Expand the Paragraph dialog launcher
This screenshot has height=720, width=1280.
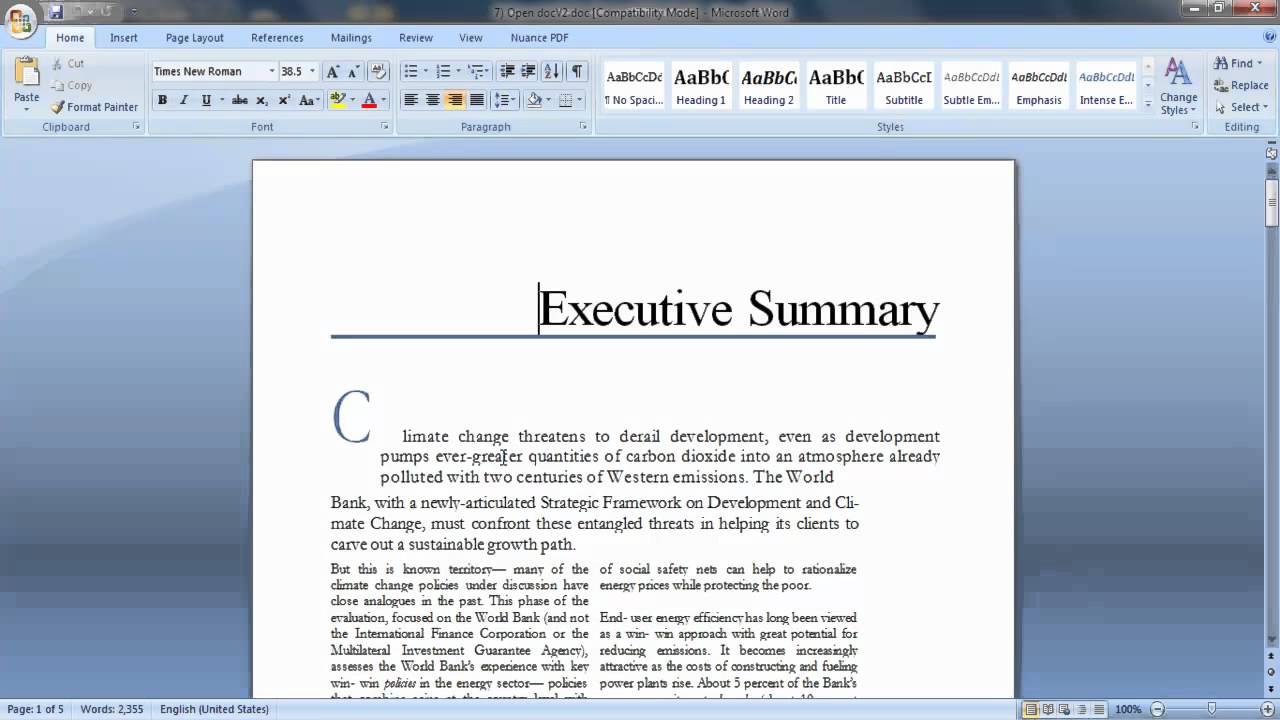(x=584, y=127)
